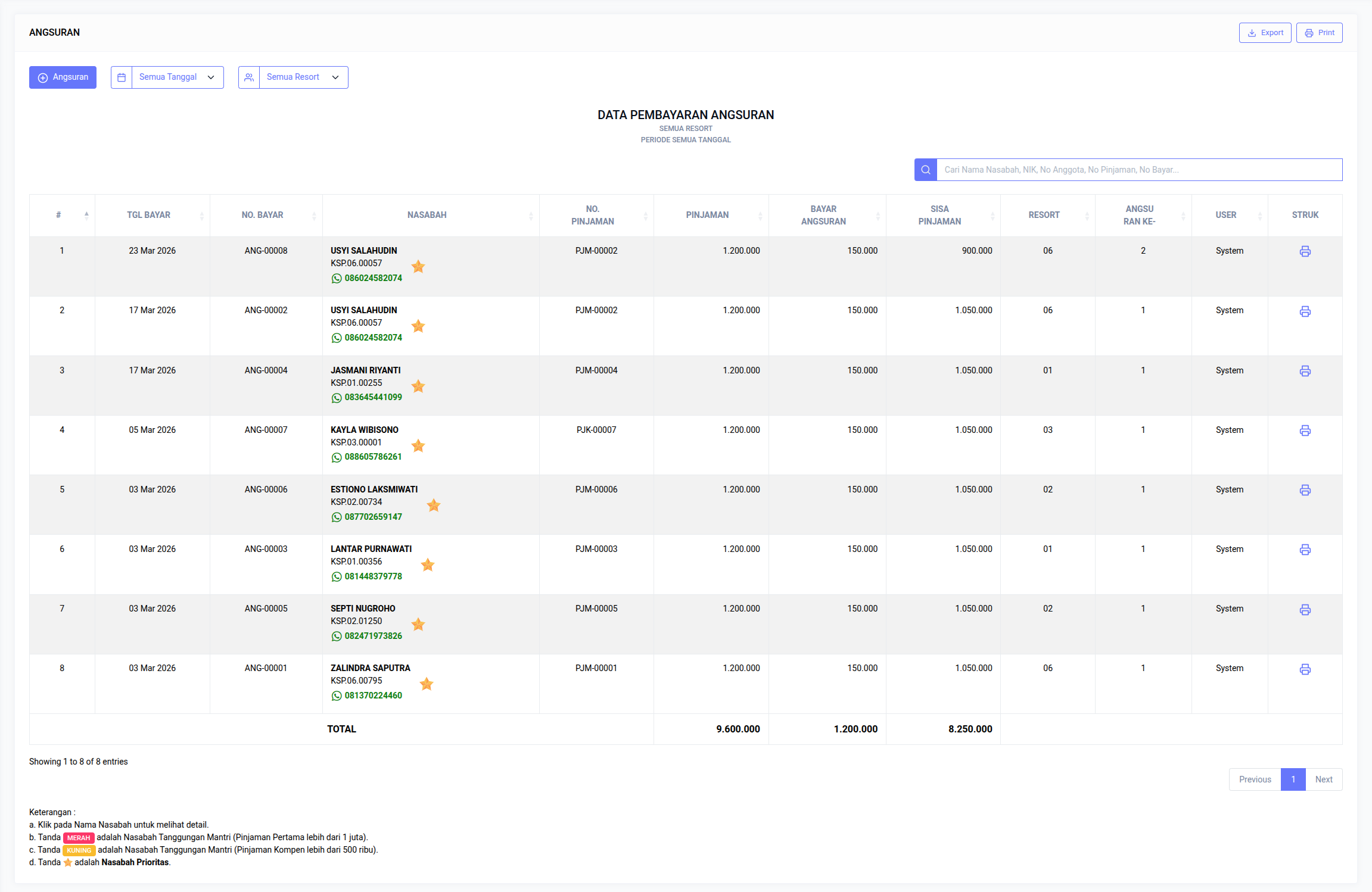This screenshot has width=1372, height=892.
Task: Open Lantar Purnawati customer detail
Action: click(x=371, y=549)
